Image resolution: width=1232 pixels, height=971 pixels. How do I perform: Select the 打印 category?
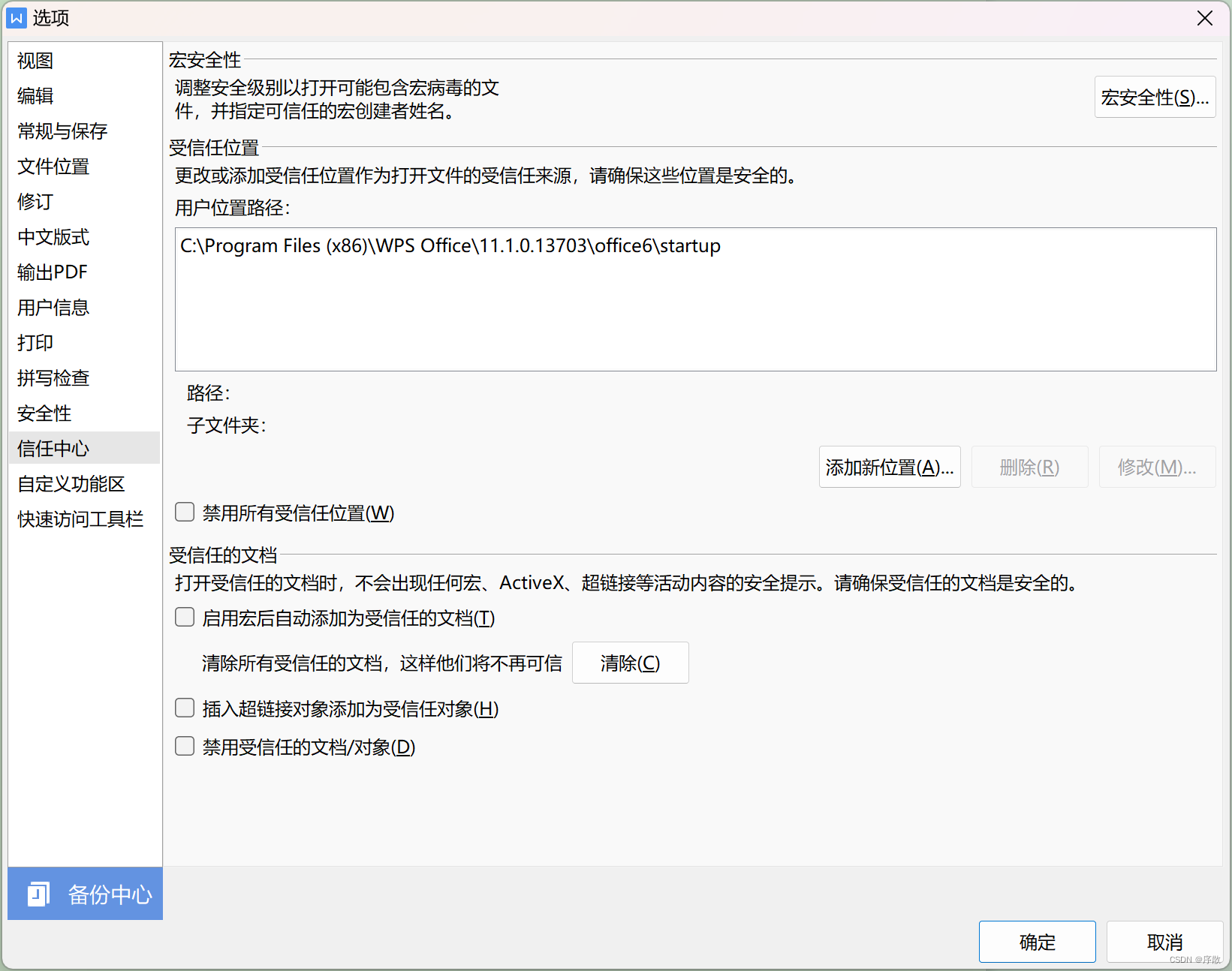click(x=84, y=343)
